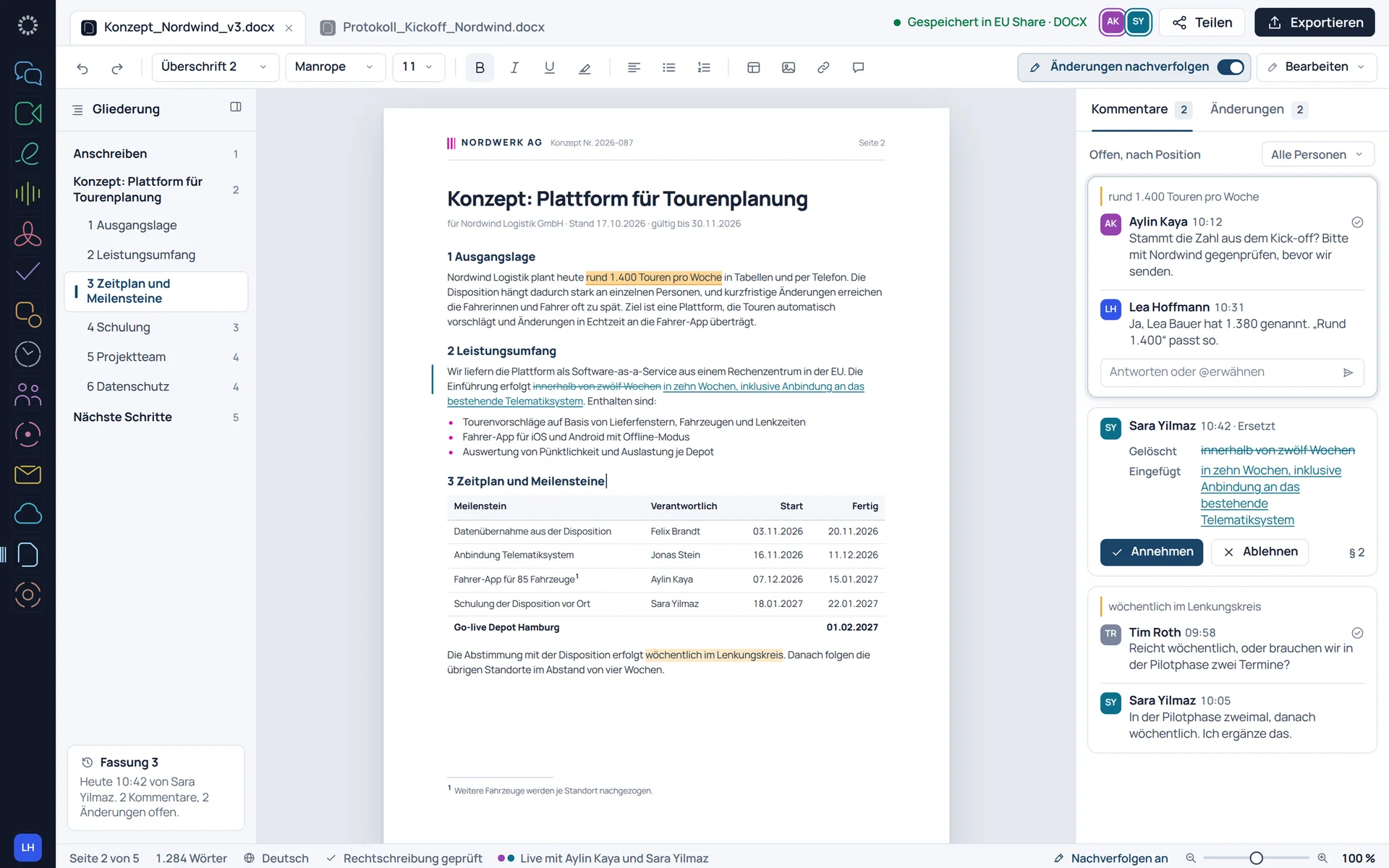Click the Teilen button

tap(1202, 22)
